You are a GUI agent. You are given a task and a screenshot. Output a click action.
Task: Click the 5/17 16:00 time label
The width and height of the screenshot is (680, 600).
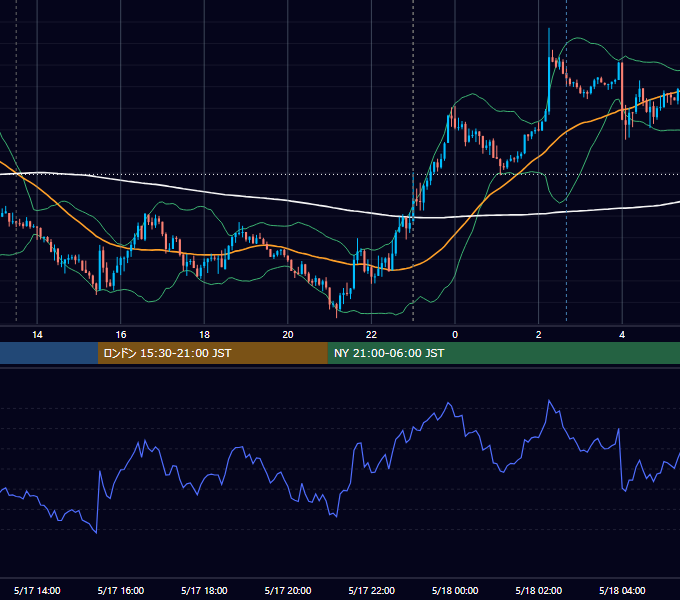pyautogui.click(x=121, y=590)
